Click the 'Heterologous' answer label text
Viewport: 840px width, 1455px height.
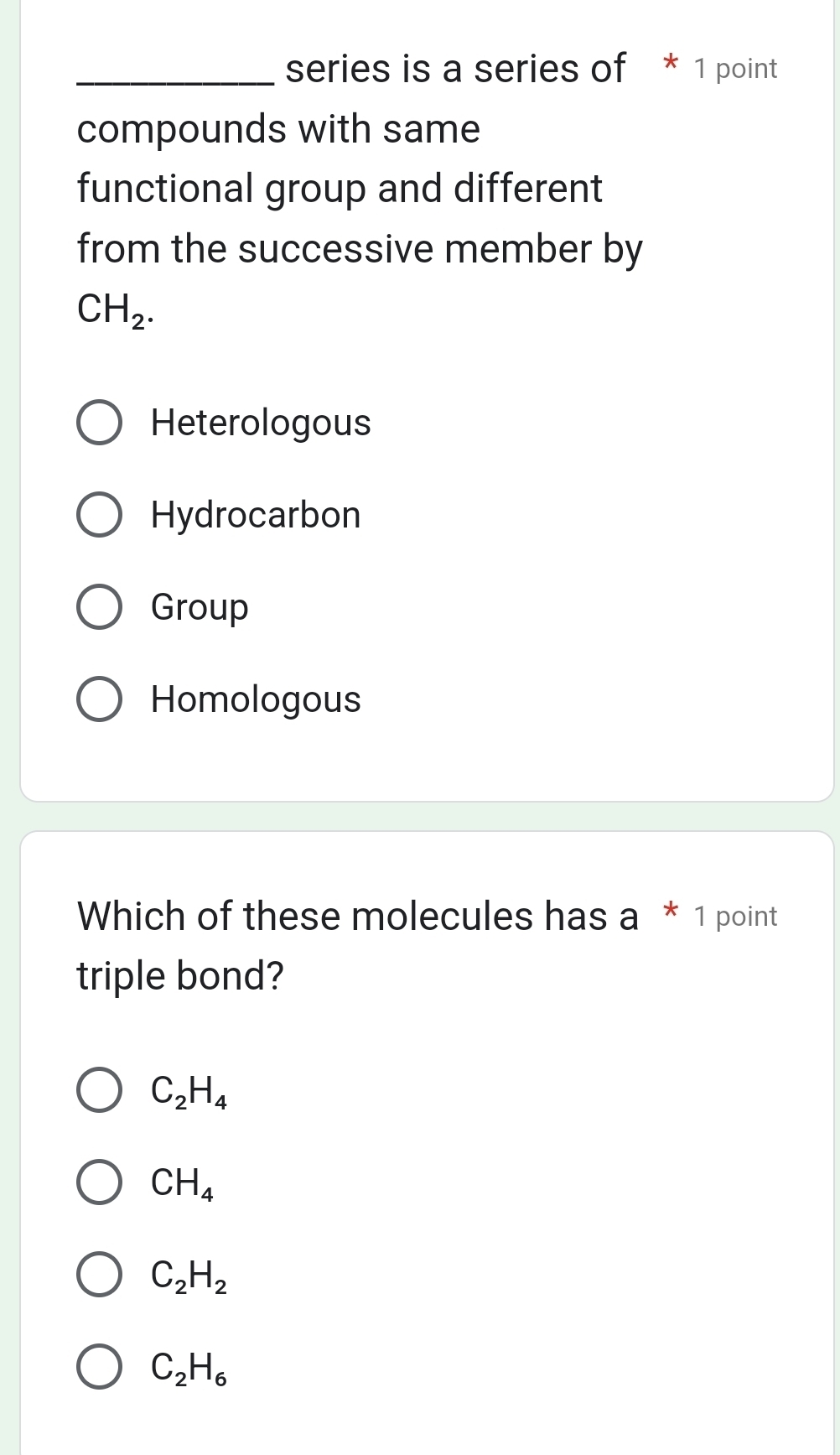[261, 423]
